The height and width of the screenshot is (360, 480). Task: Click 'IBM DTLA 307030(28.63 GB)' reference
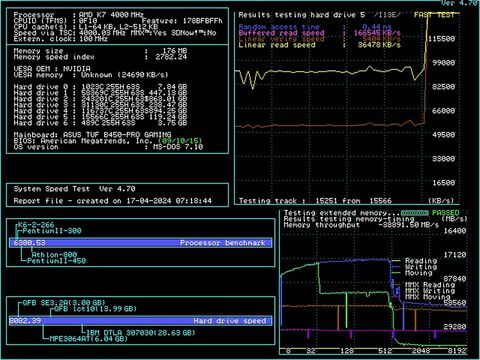pos(141,333)
